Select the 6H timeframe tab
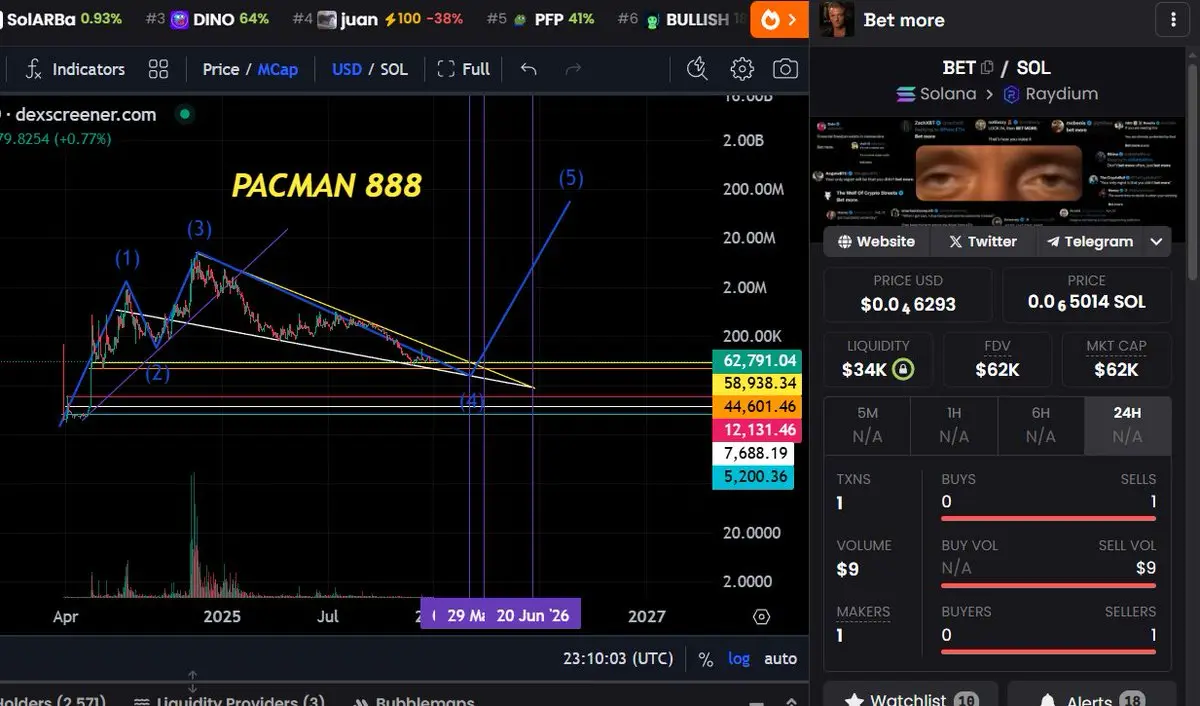Screen dimensions: 1200x706 1041,425
